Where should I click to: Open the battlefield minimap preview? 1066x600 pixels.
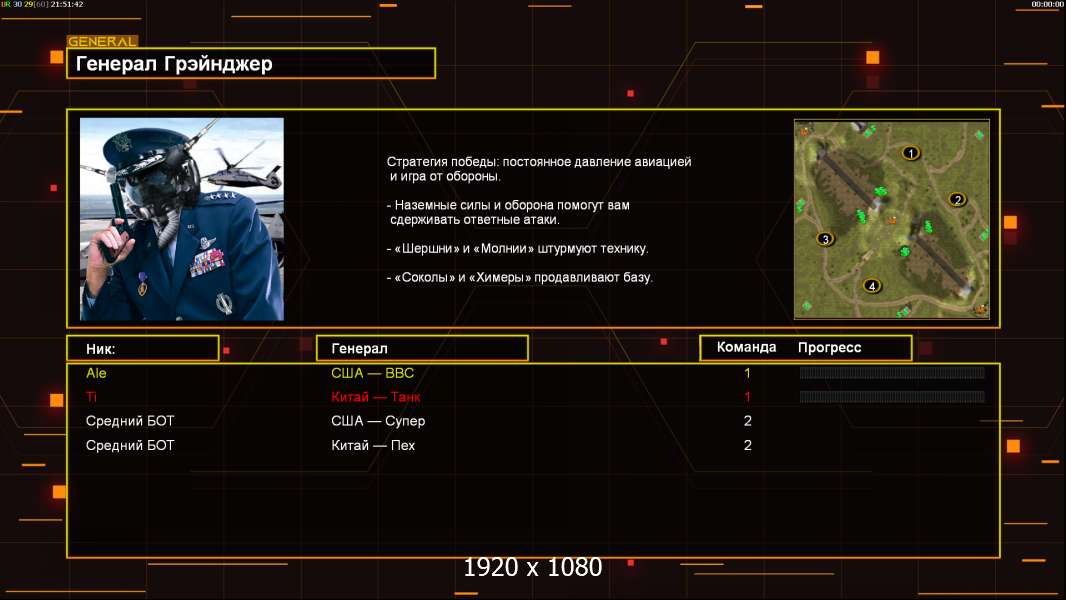click(x=892, y=219)
